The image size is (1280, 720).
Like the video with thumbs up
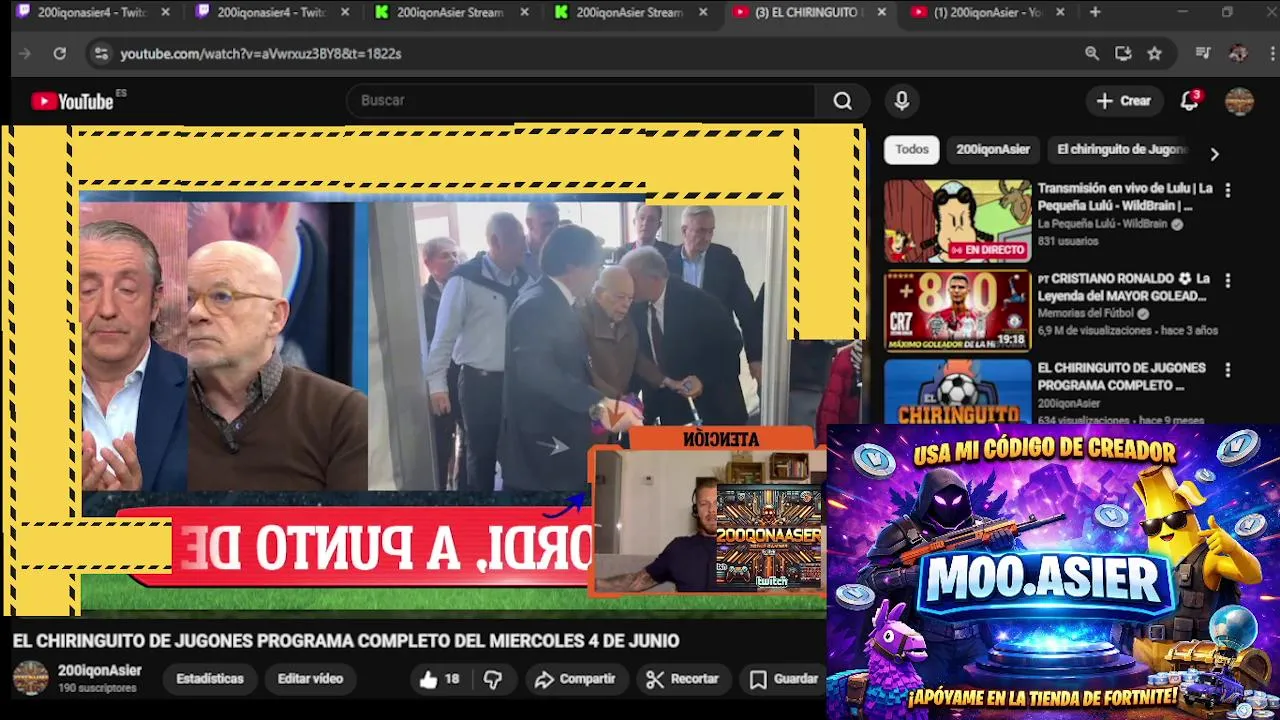point(439,679)
